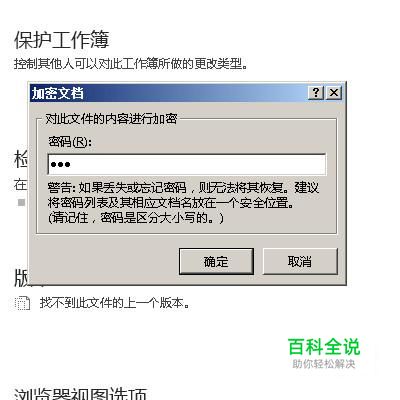The height and width of the screenshot is (400, 400).
Task: Click the 警告 warning text in dialog
Action: 183,195
